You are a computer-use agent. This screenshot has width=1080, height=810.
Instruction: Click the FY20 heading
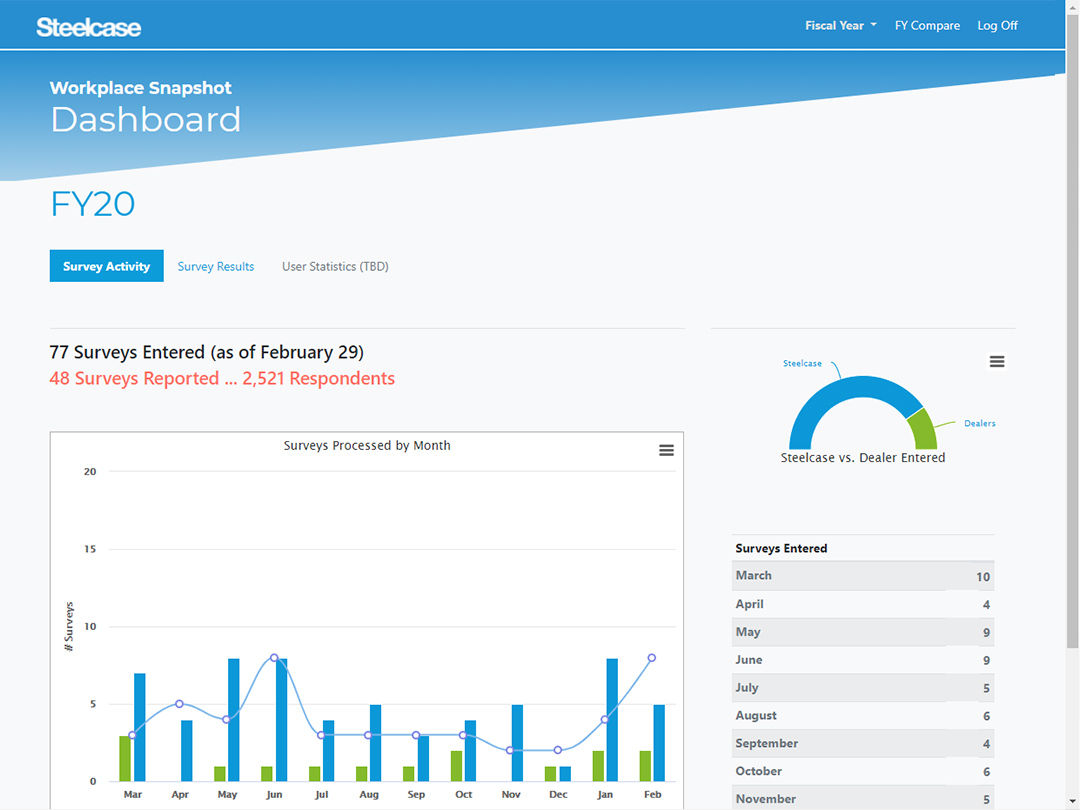93,204
